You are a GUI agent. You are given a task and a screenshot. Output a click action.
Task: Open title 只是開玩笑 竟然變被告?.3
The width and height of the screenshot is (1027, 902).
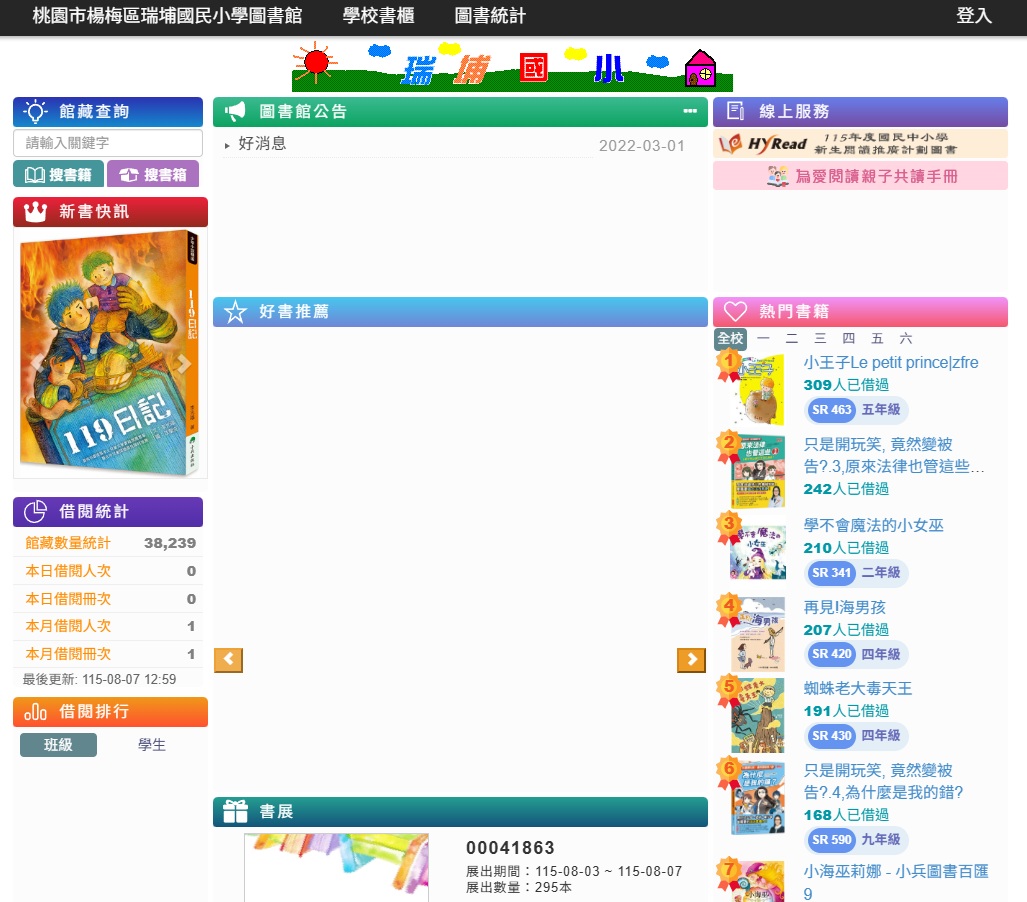(894, 455)
